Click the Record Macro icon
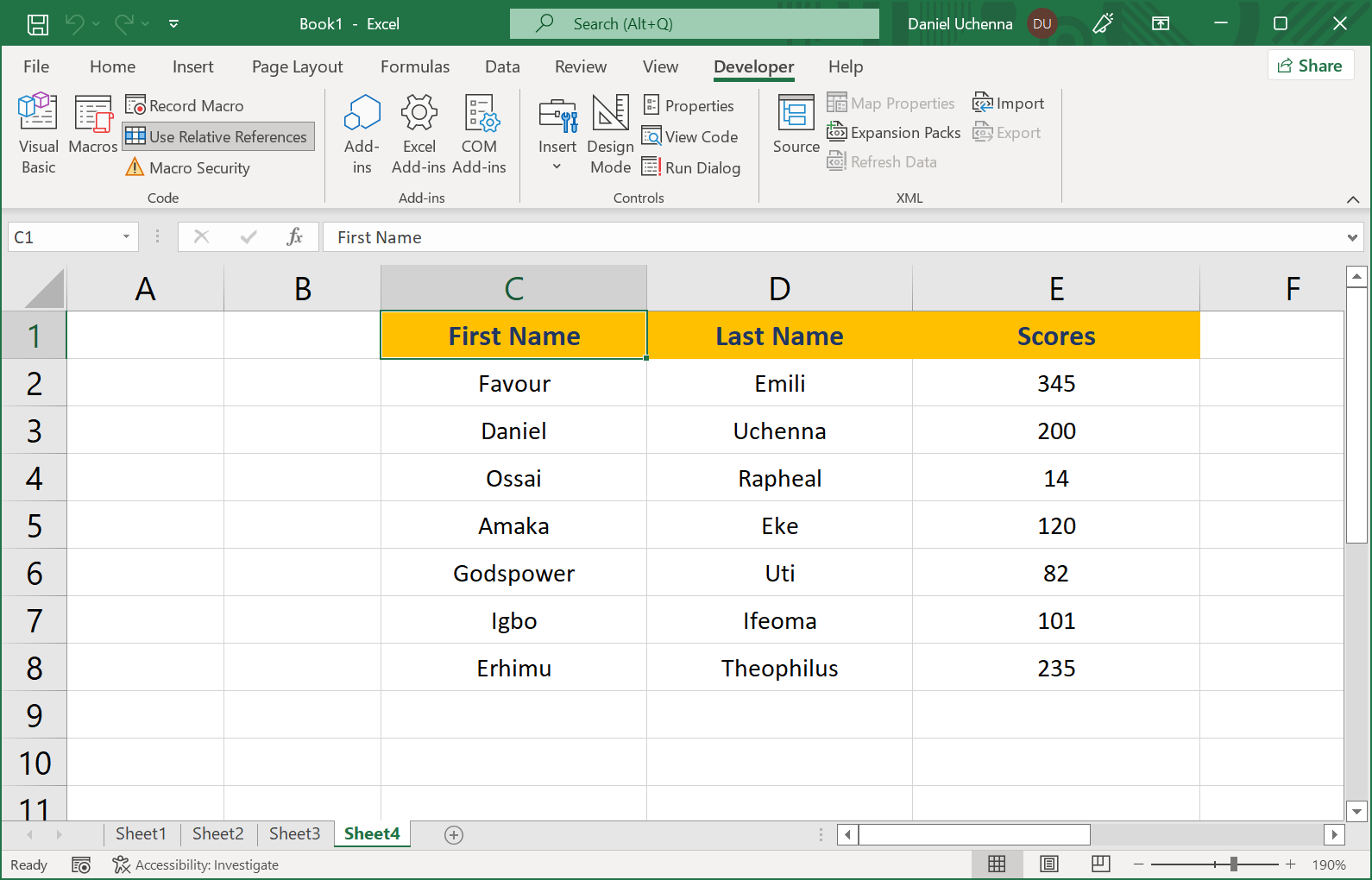Image resolution: width=1372 pixels, height=880 pixels. [x=135, y=105]
